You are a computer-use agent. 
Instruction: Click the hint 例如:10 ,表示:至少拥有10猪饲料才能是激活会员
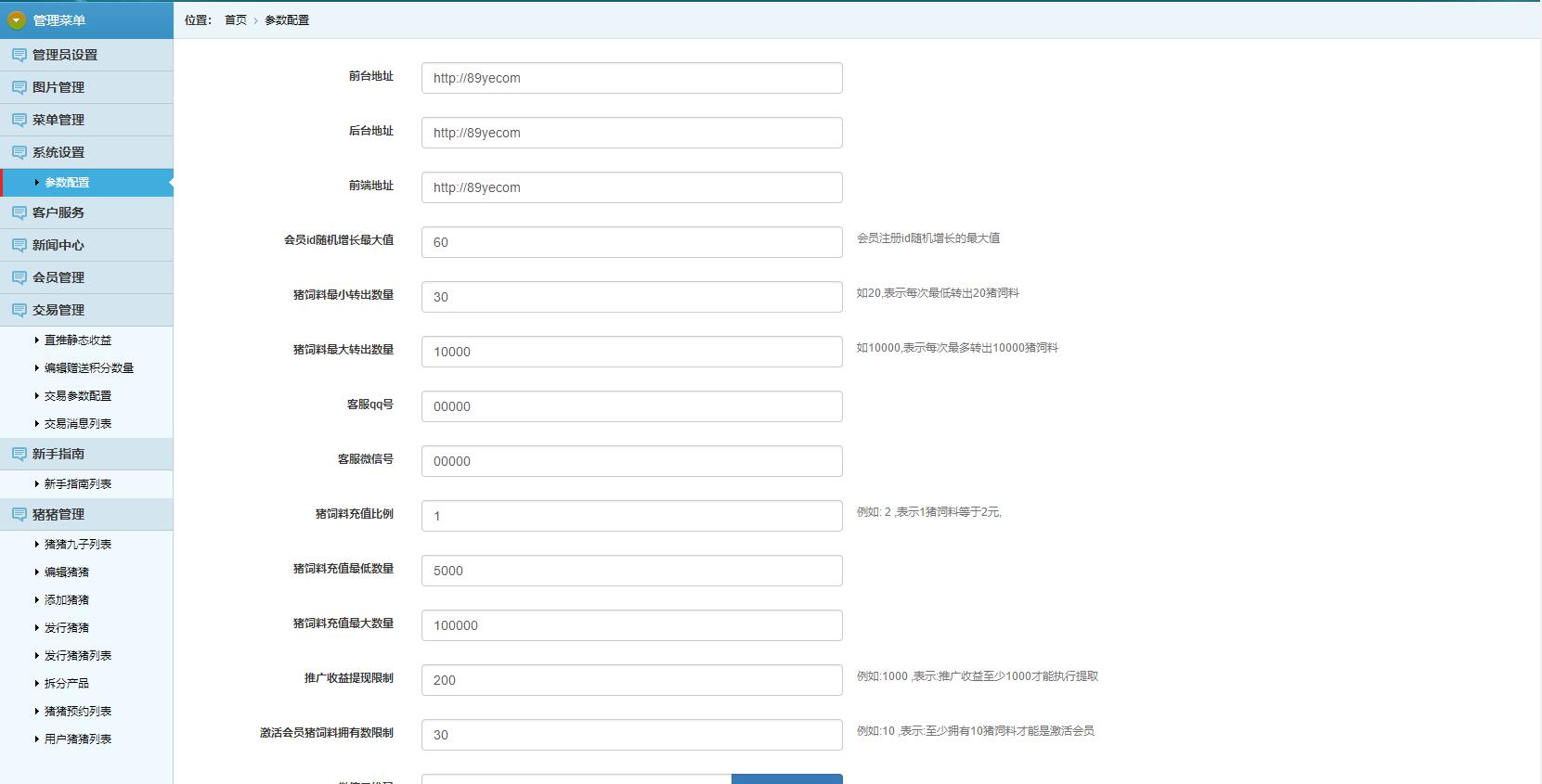click(x=976, y=731)
